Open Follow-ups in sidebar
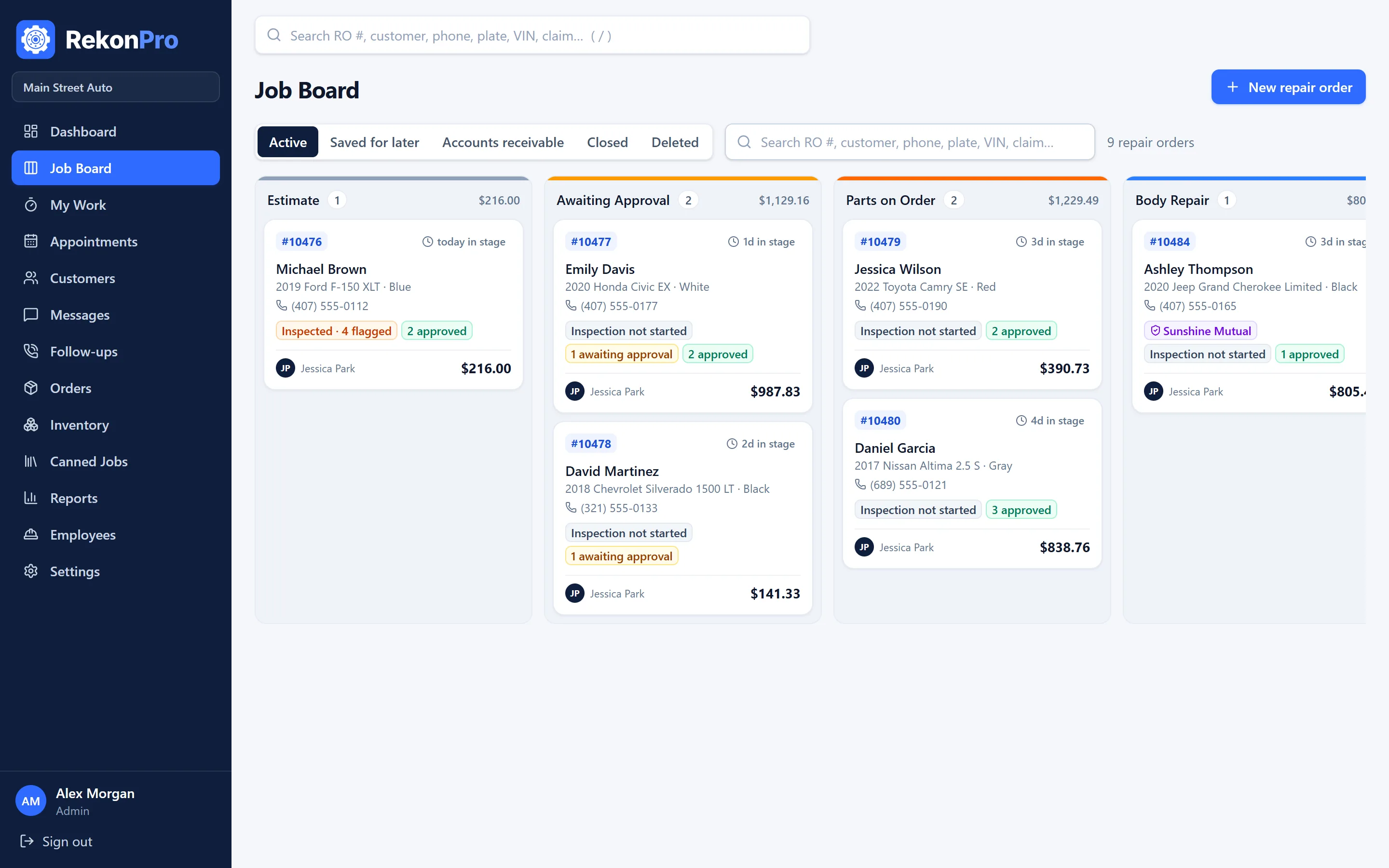The image size is (1389, 868). pos(115,352)
